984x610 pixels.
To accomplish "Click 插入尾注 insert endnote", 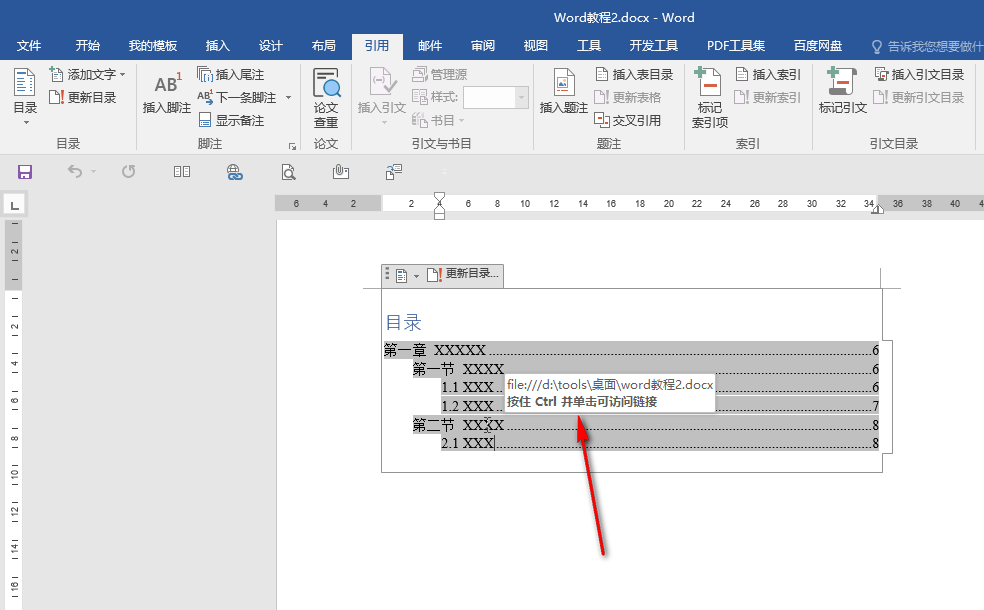I will click(x=230, y=75).
